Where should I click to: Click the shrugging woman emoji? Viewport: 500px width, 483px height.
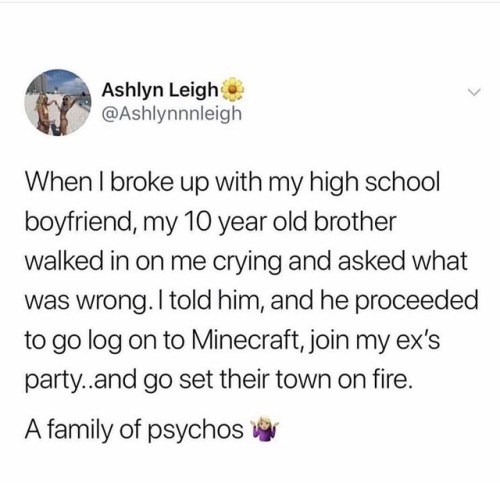pyautogui.click(x=266, y=428)
